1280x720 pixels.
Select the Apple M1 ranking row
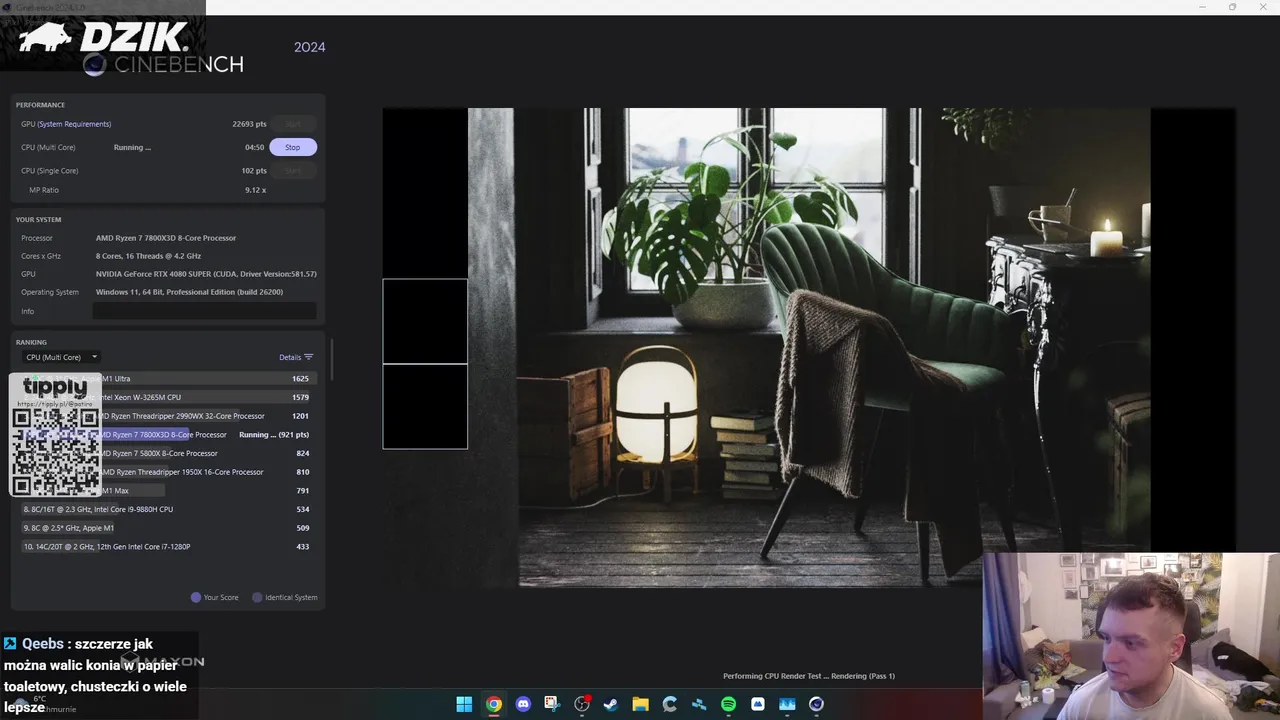tap(168, 528)
